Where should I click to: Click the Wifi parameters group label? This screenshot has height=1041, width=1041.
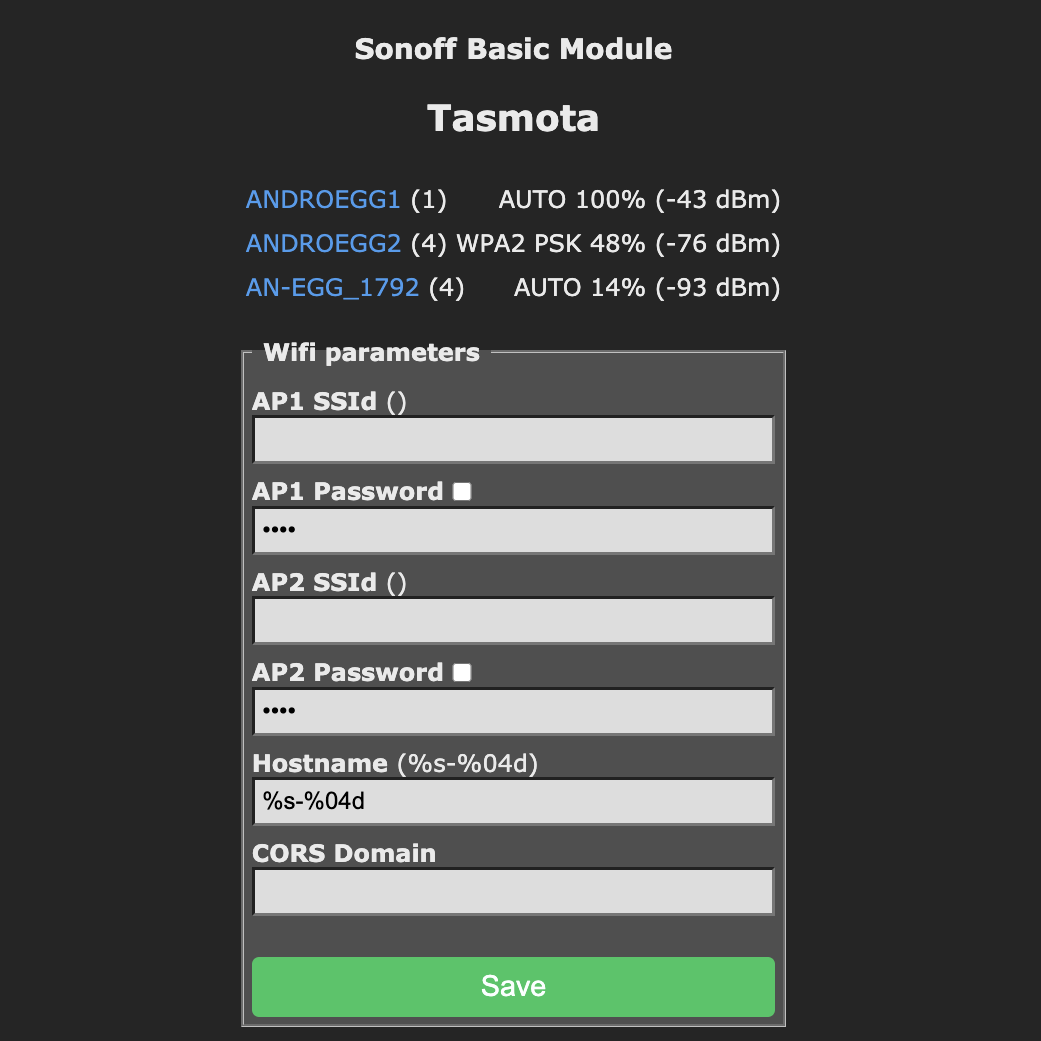[370, 352]
